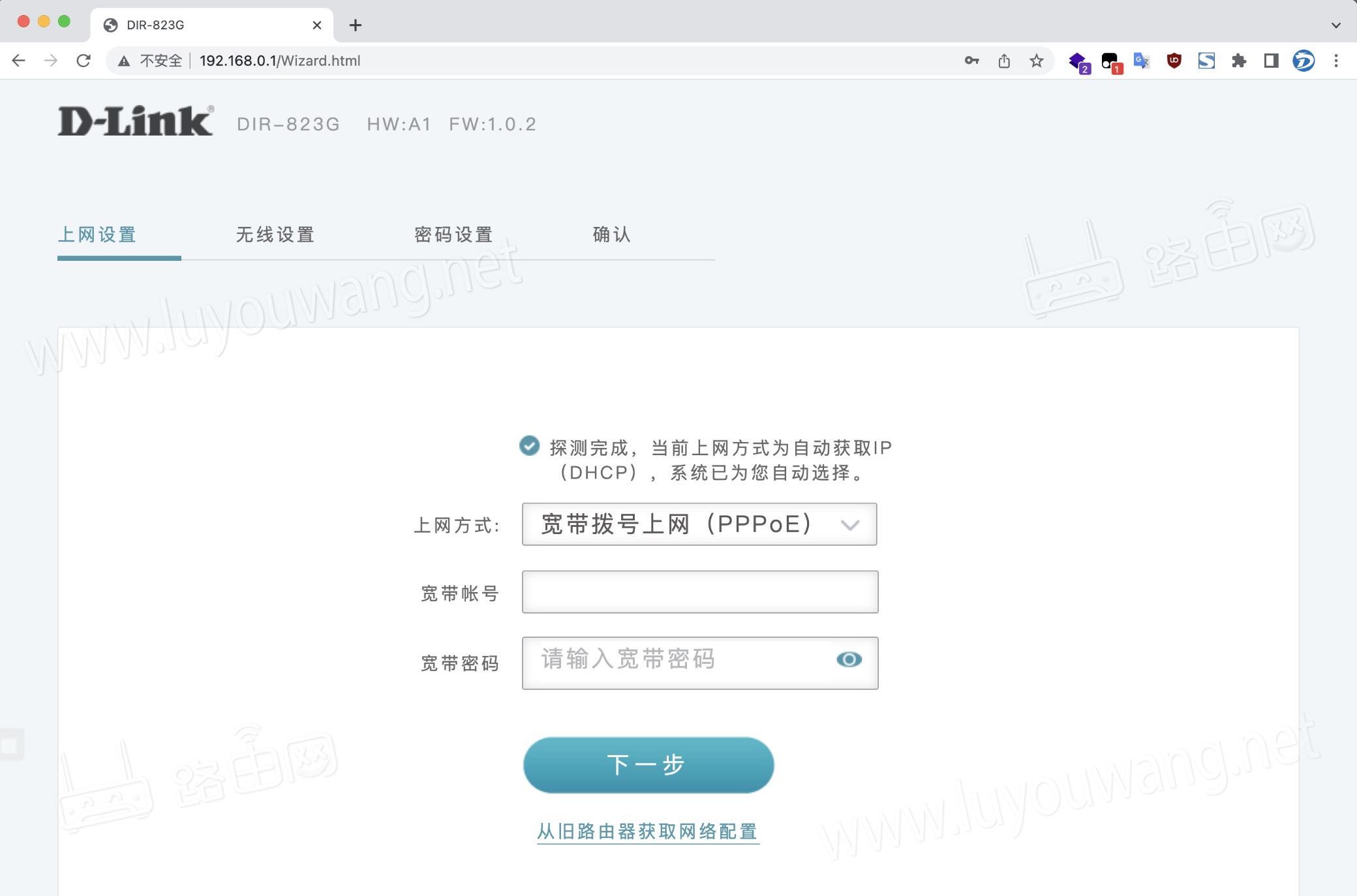Open saved passwords via the key icon
The height and width of the screenshot is (896, 1357).
[x=971, y=61]
